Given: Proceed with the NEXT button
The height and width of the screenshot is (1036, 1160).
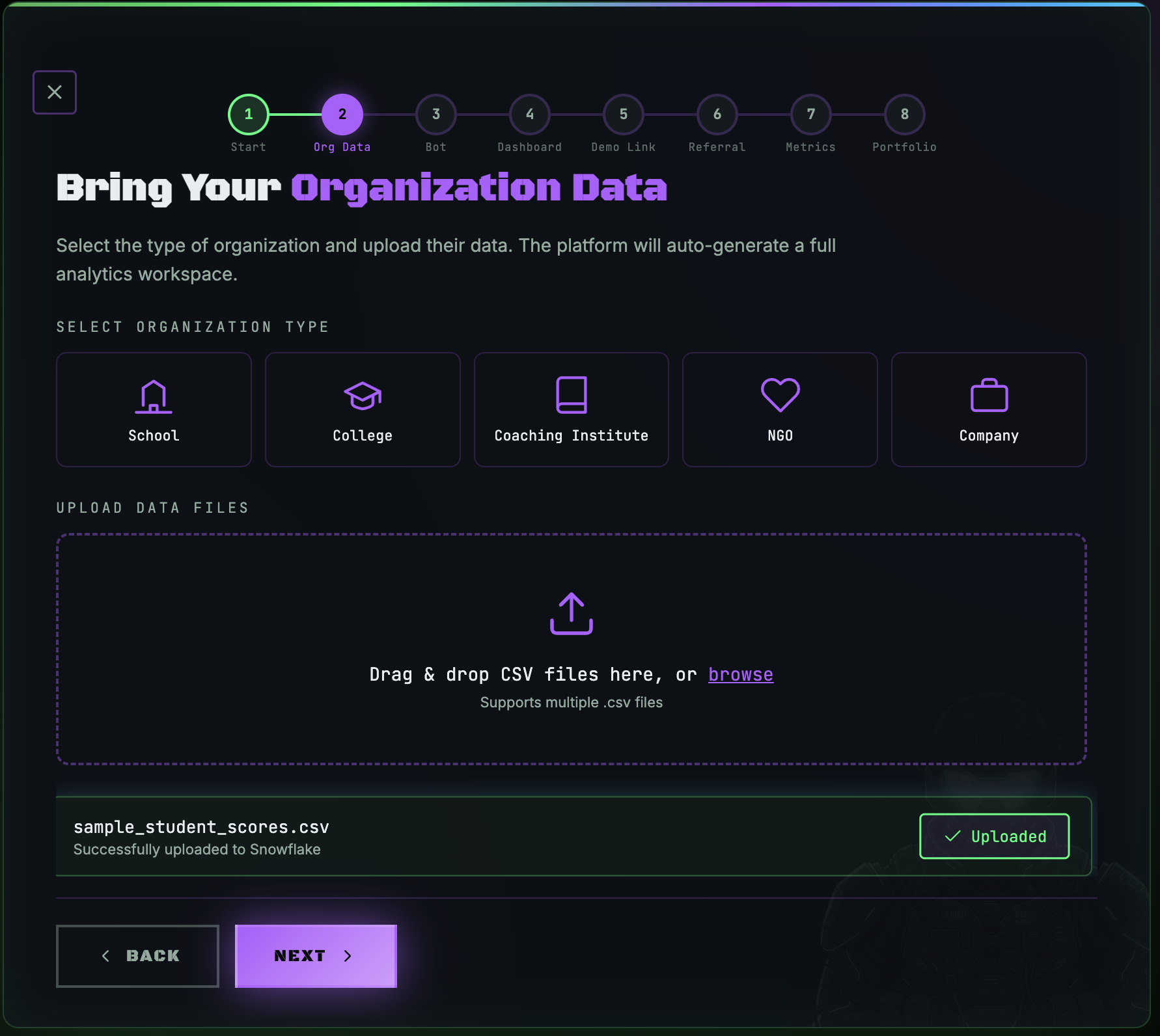Looking at the screenshot, I should tap(316, 956).
